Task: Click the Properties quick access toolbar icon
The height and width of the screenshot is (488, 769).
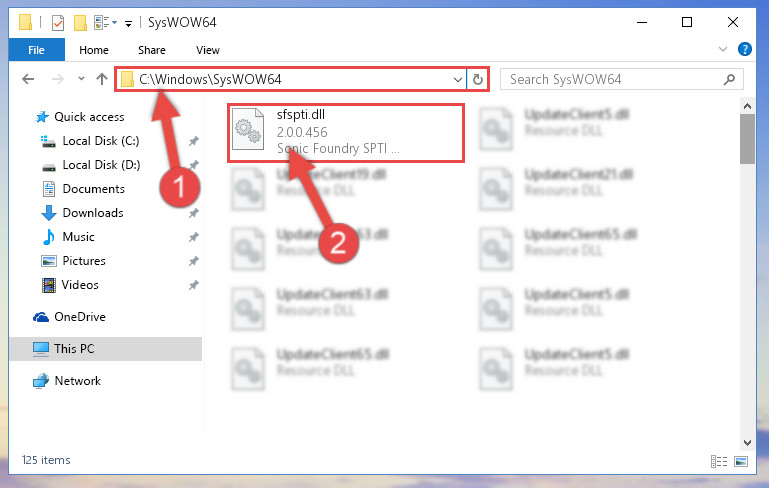Action: point(58,23)
